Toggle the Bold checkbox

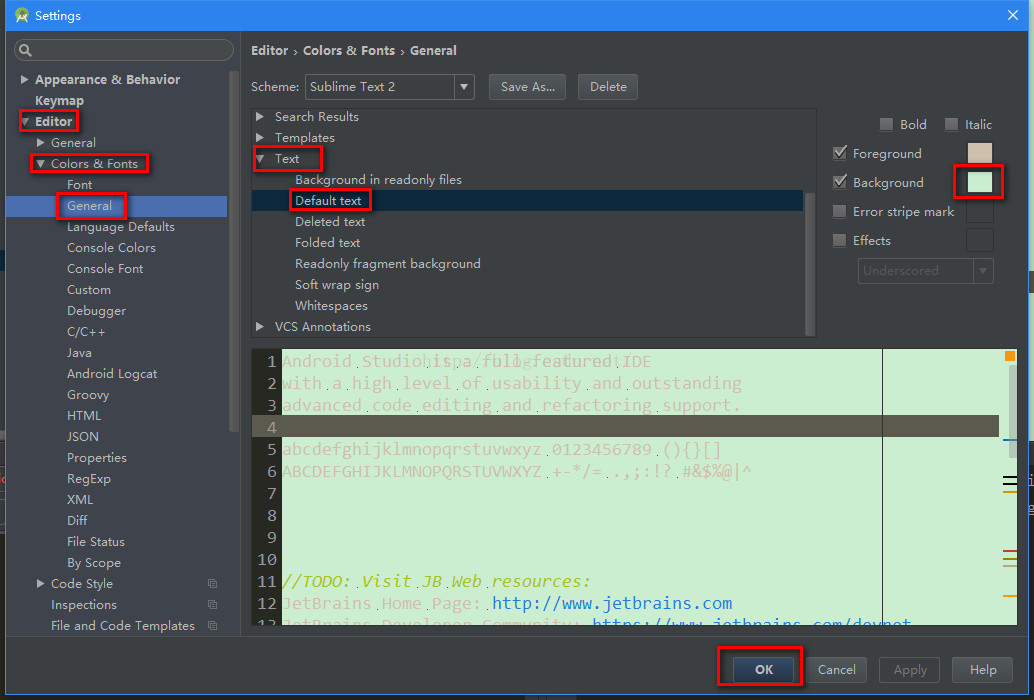(886, 124)
